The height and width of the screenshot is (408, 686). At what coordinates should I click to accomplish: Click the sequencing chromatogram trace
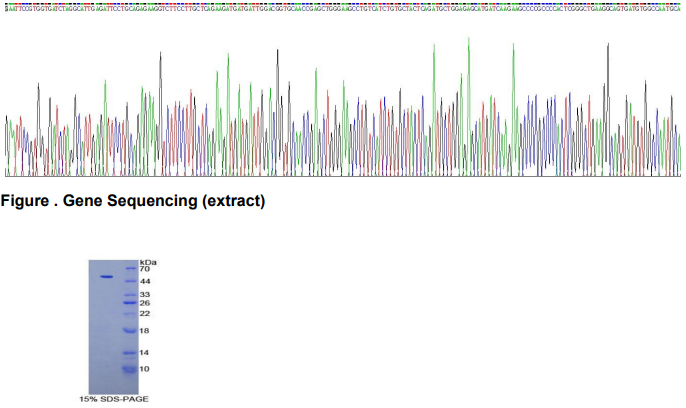click(343, 107)
